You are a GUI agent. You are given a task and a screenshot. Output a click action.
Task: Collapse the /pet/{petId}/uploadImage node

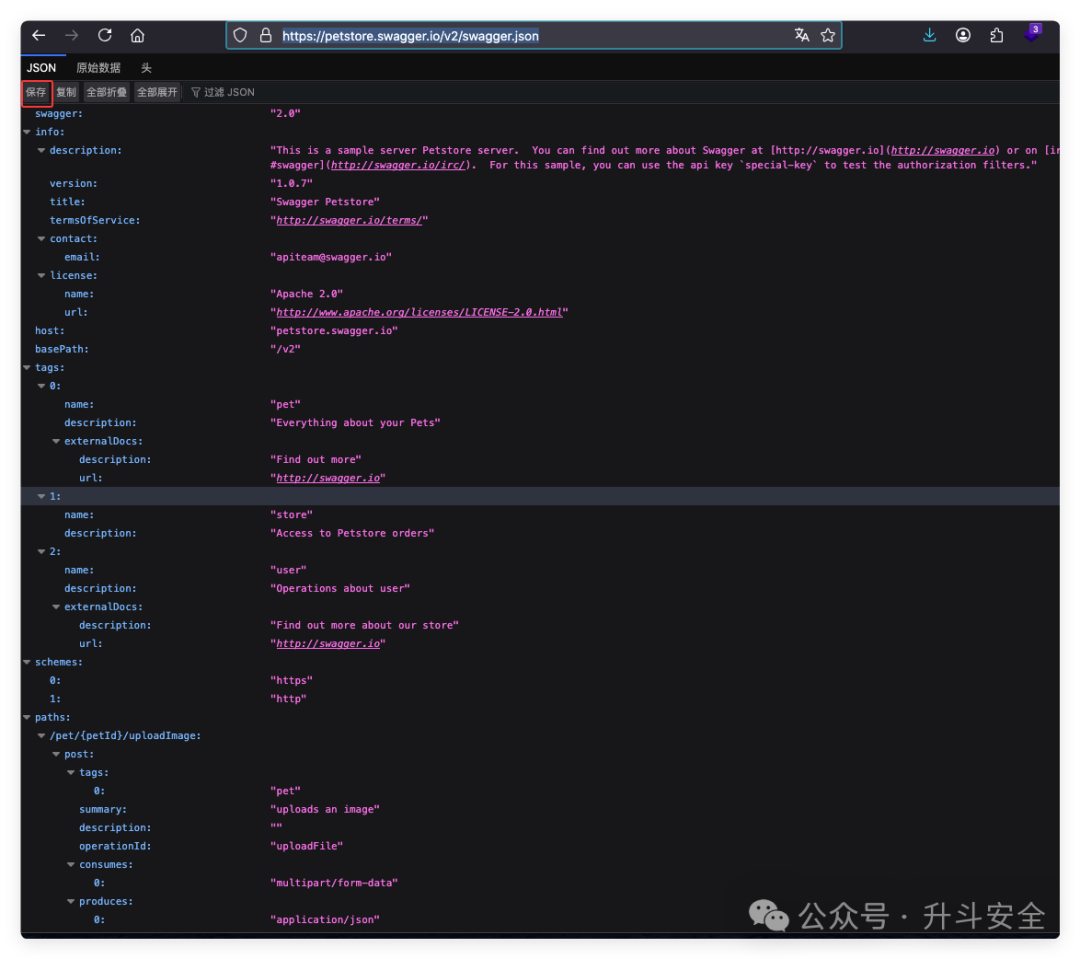41,736
